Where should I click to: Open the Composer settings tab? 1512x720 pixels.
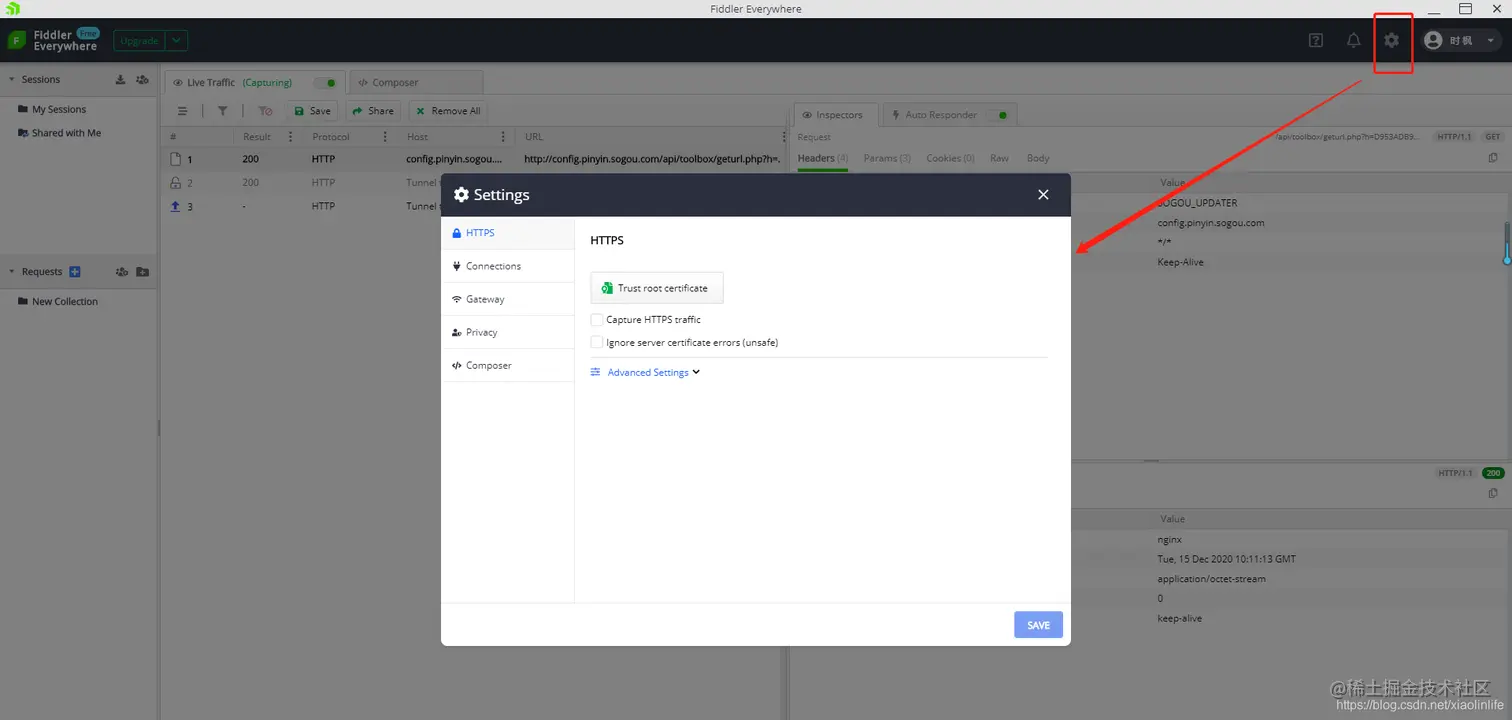(508, 365)
